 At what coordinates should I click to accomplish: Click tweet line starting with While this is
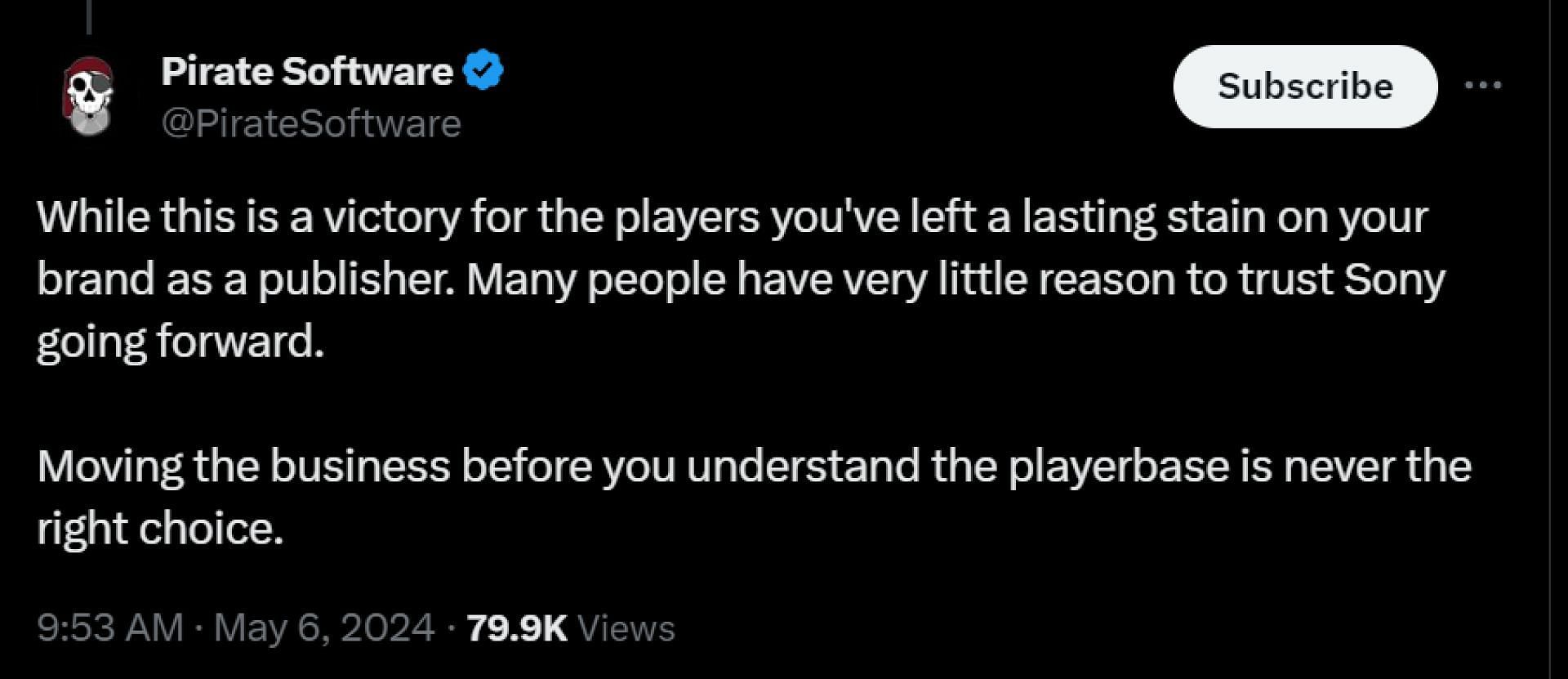click(733, 217)
